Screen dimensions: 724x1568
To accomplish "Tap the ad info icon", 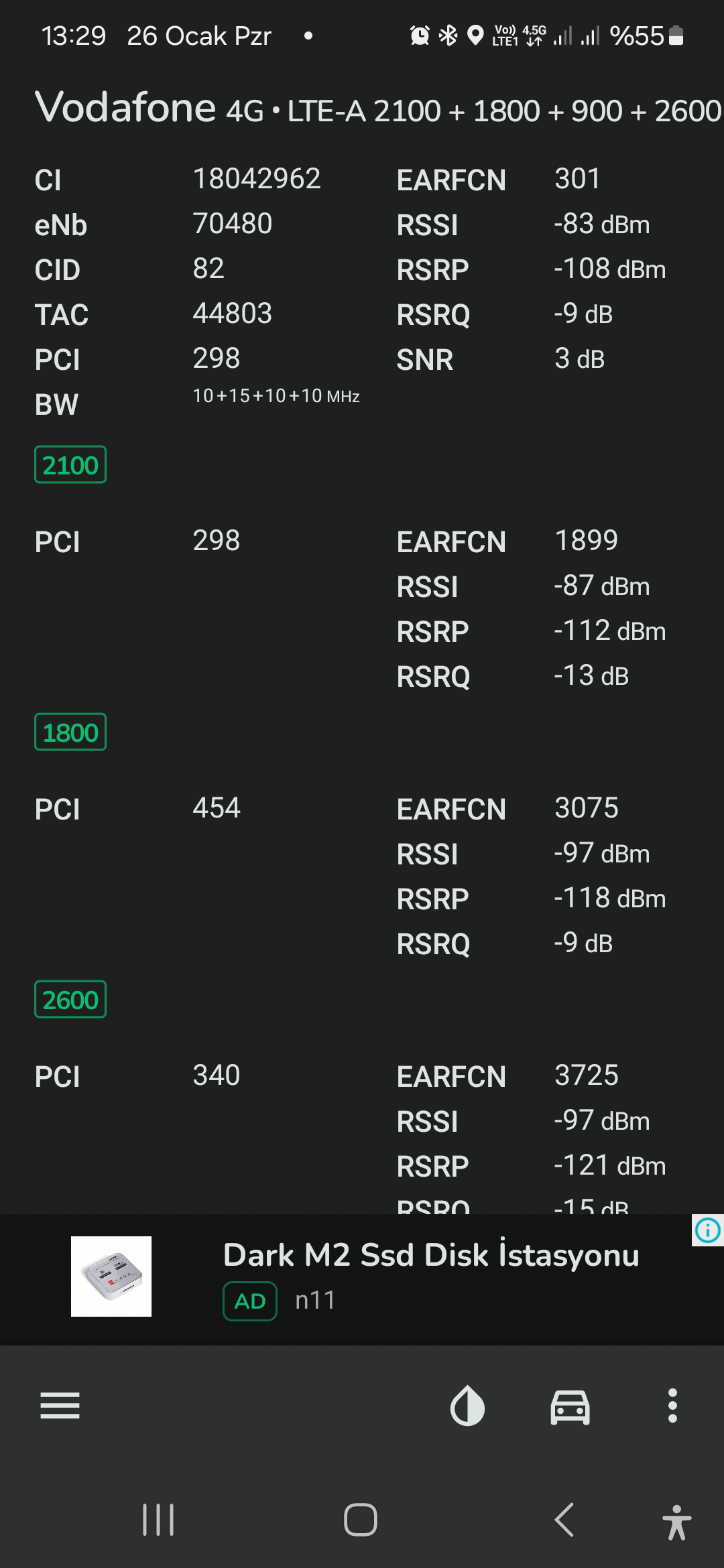I will (x=708, y=1230).
